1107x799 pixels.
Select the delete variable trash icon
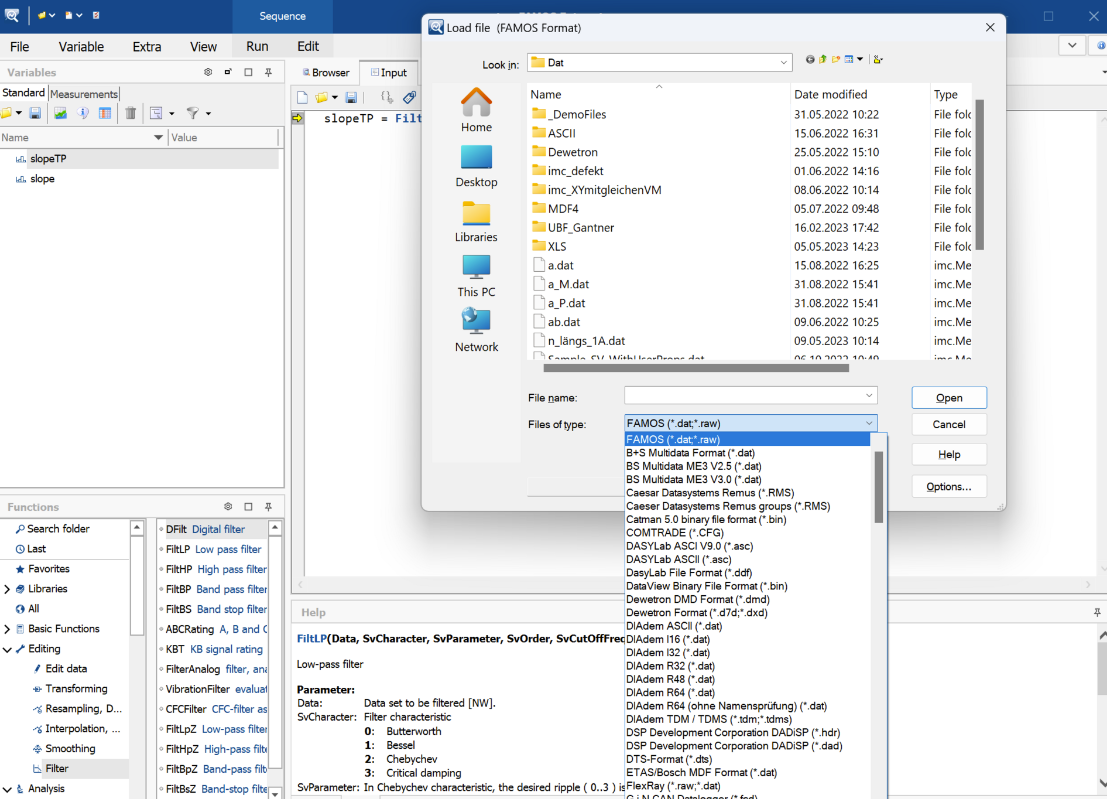click(130, 113)
